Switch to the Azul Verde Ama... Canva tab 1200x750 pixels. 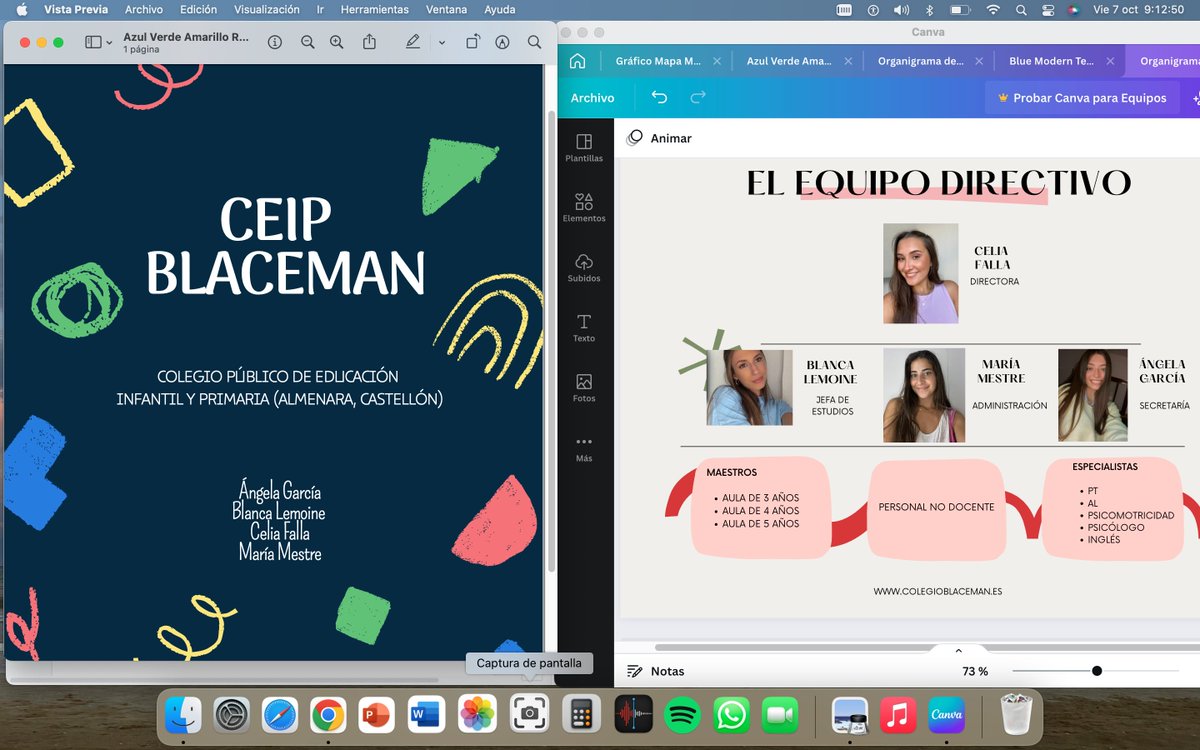coord(789,61)
